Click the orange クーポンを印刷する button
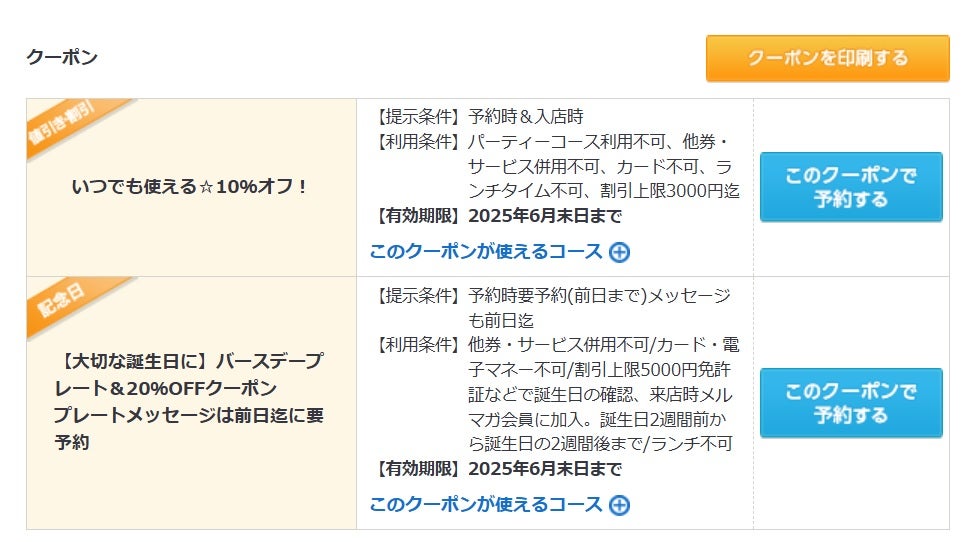This screenshot has height=542, width=964. pos(828,58)
